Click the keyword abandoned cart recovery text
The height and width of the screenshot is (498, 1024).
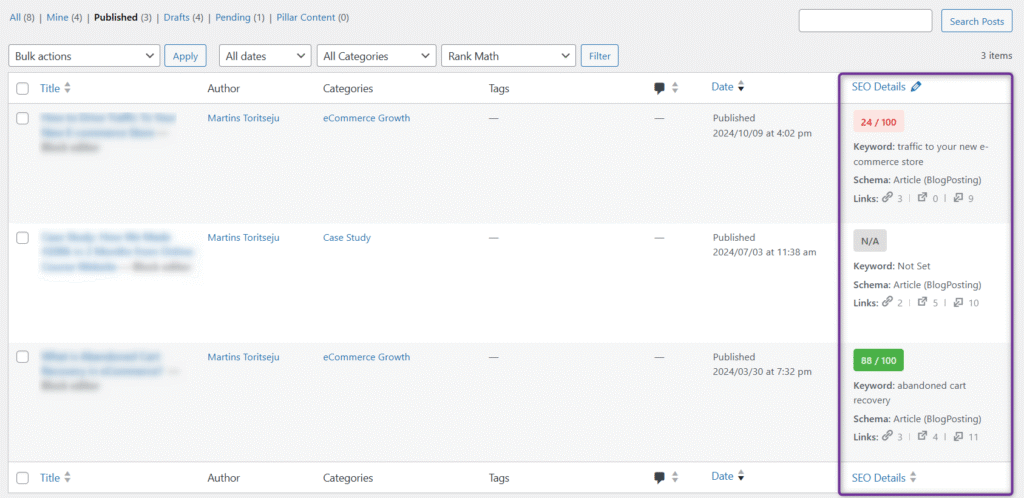(910, 393)
